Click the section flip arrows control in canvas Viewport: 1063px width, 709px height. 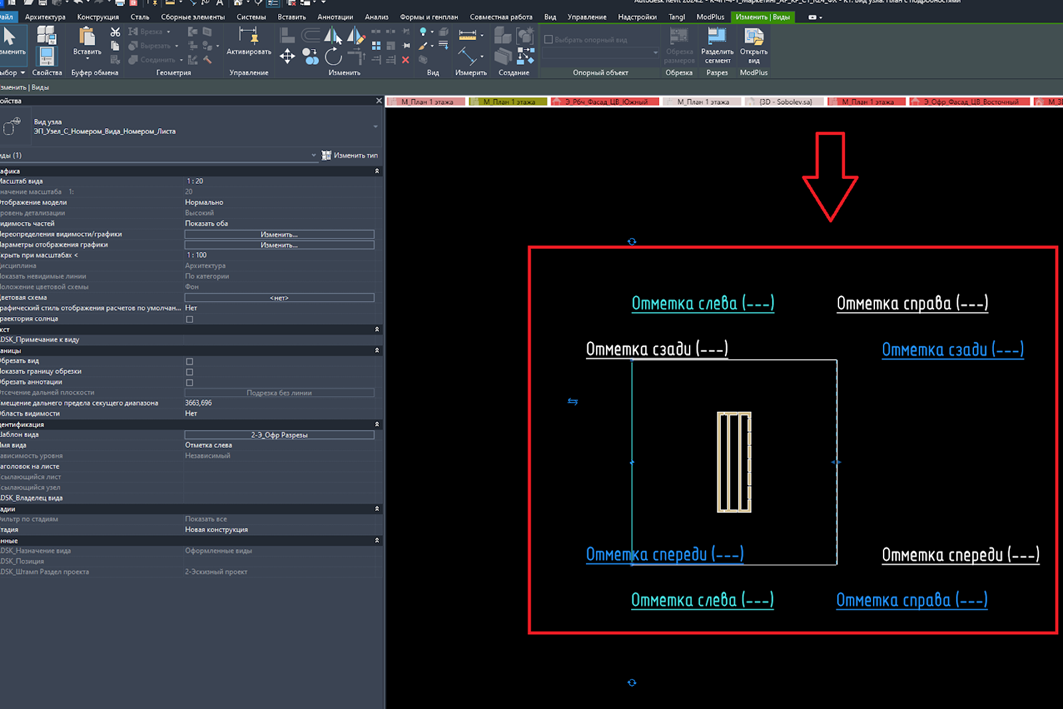click(x=573, y=401)
